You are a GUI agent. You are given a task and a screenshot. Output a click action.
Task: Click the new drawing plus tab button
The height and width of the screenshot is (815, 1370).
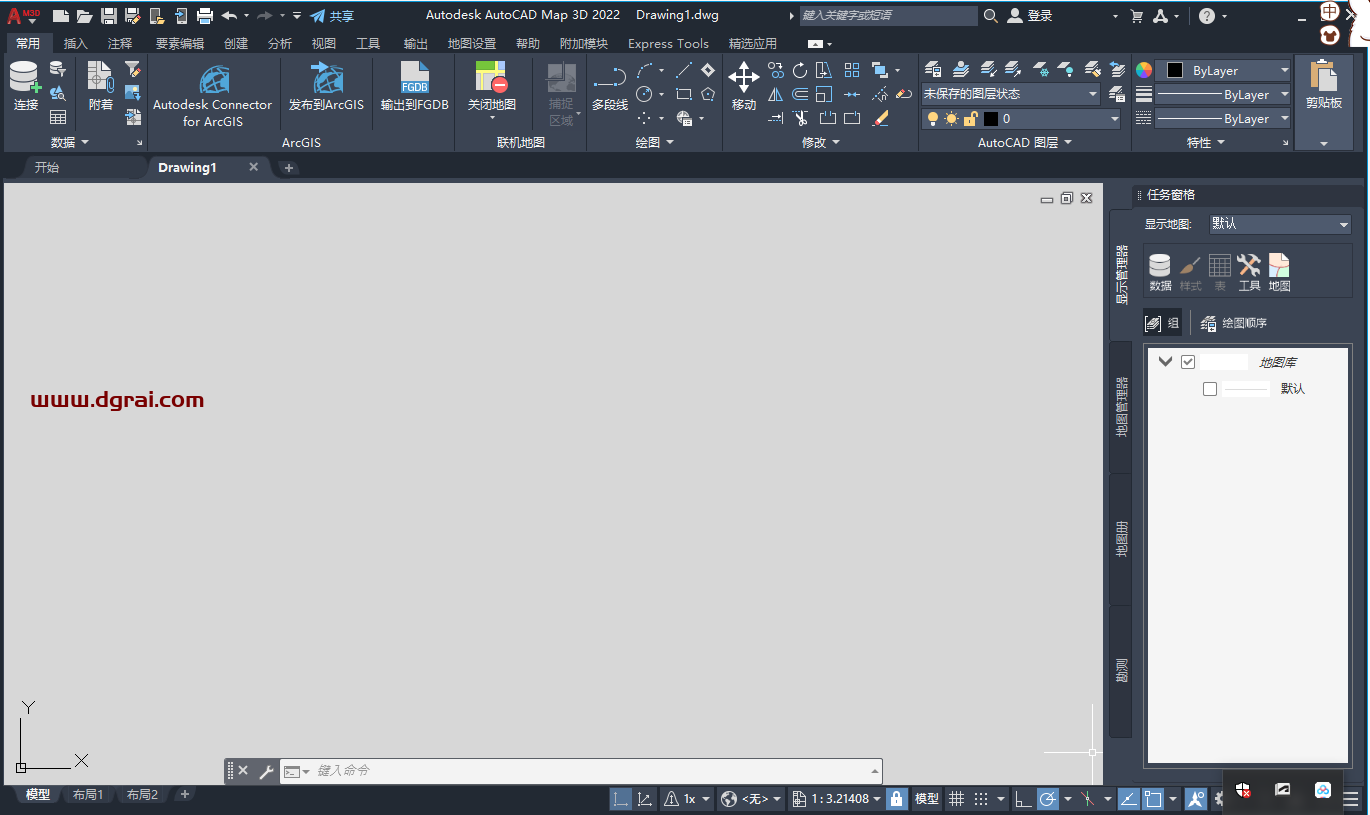(289, 168)
